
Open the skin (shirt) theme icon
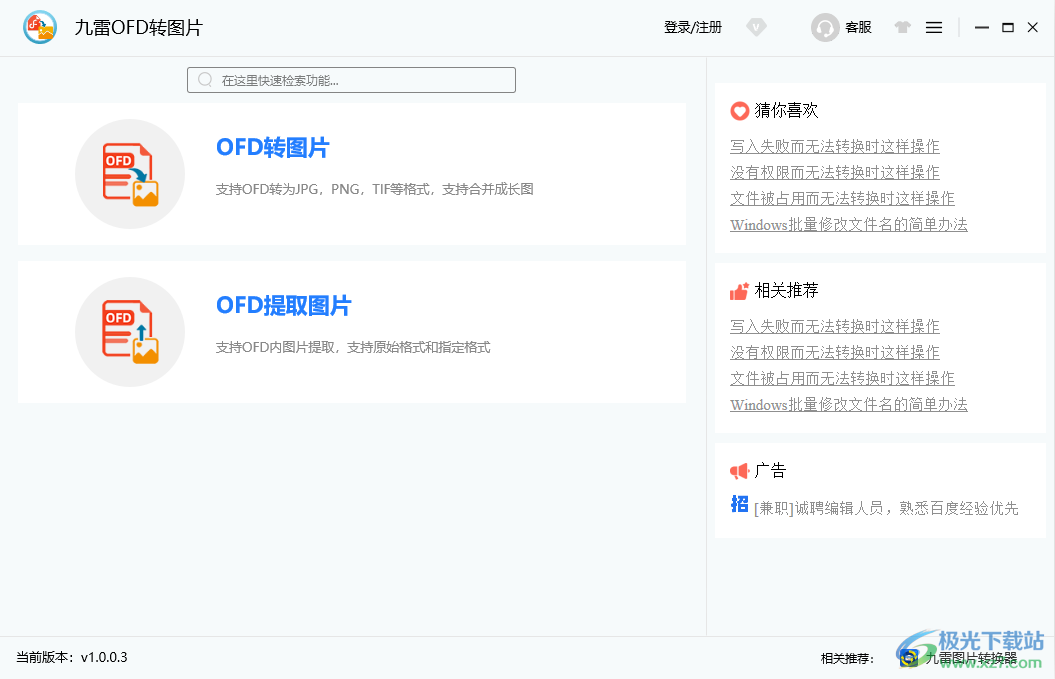point(902,28)
